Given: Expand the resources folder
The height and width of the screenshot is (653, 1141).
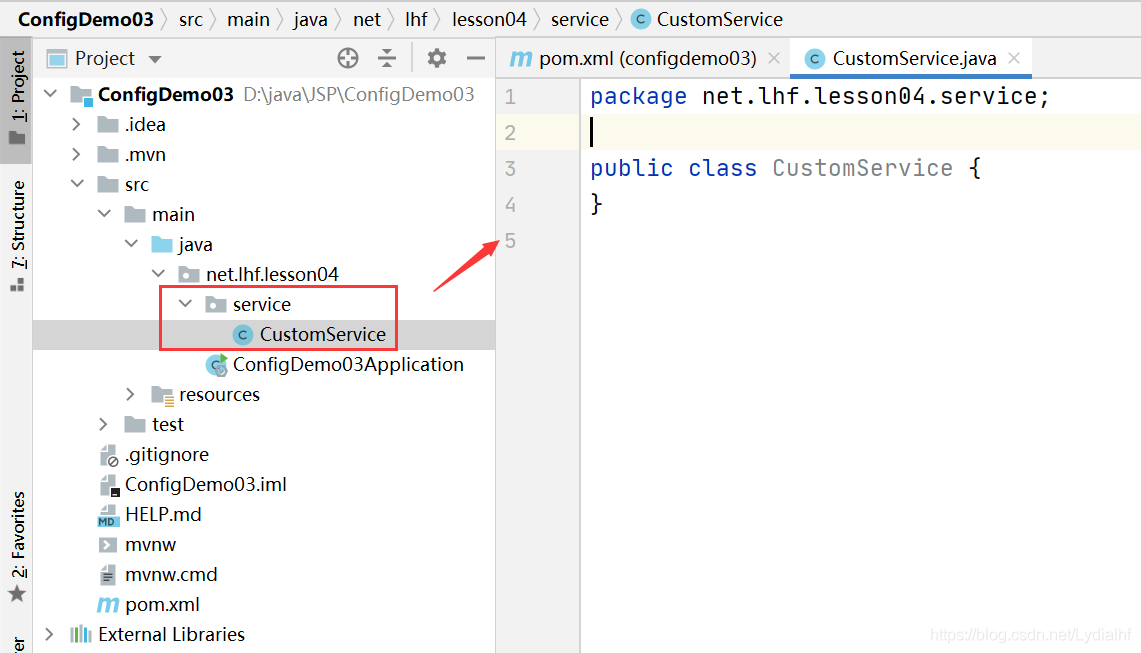Looking at the screenshot, I should point(130,394).
